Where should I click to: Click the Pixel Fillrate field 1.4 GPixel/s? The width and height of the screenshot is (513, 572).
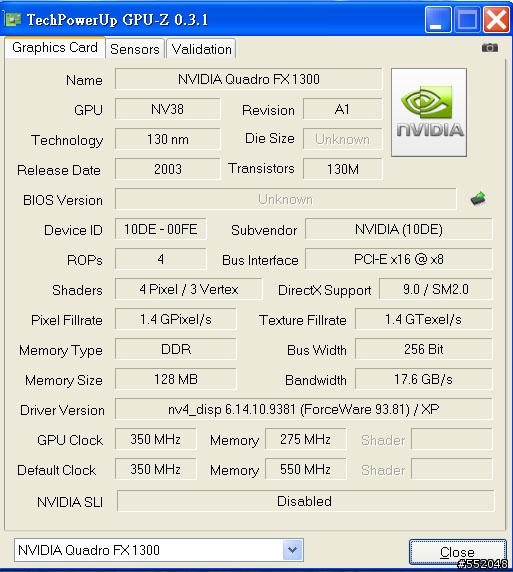(176, 319)
